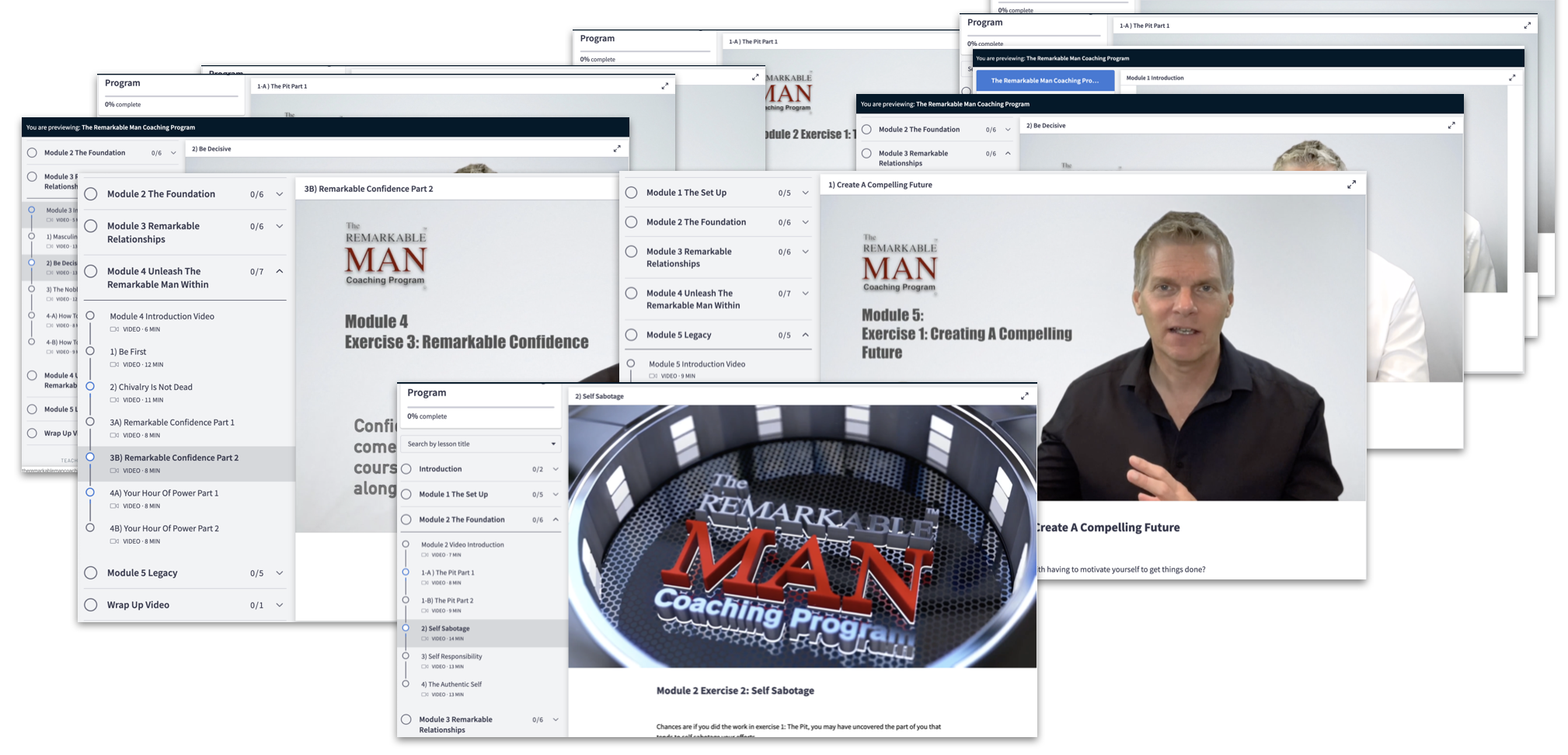
Task: Click video icon under 3A) Remarkable Confidence Part 1
Action: [x=114, y=435]
